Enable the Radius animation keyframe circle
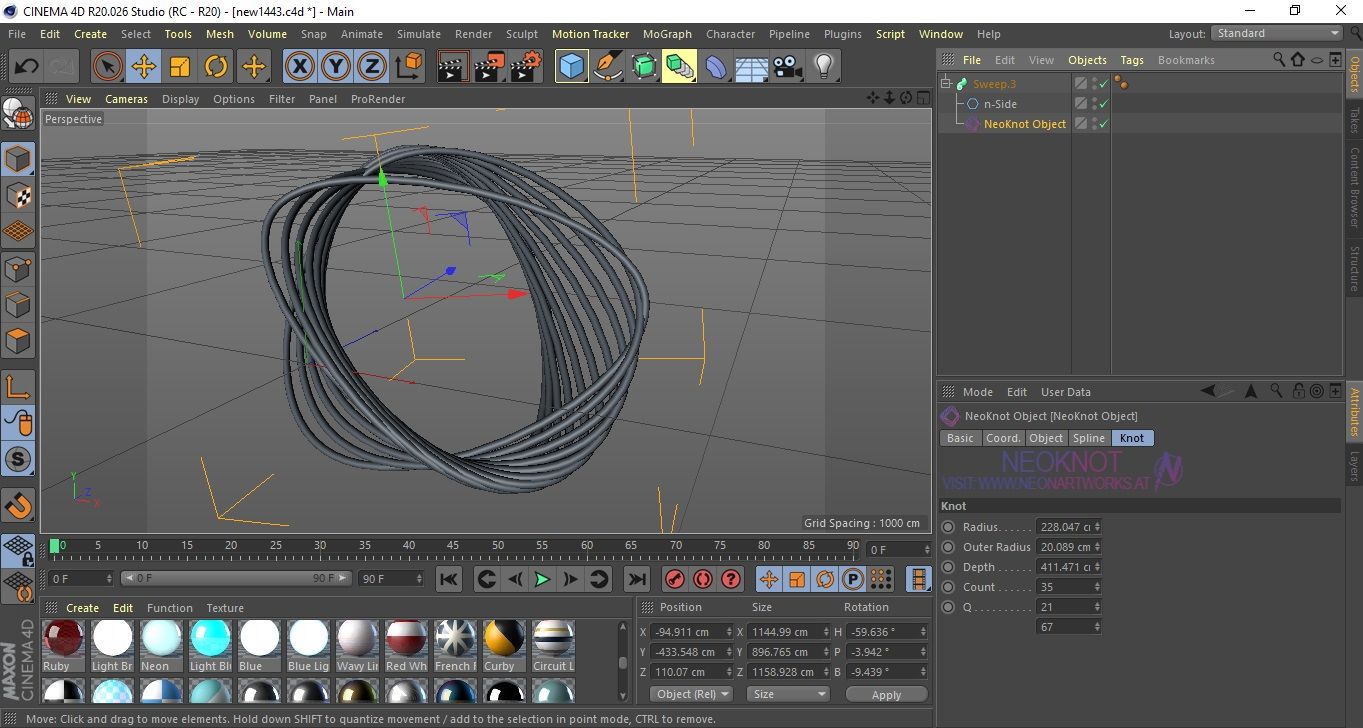1363x728 pixels. click(948, 527)
